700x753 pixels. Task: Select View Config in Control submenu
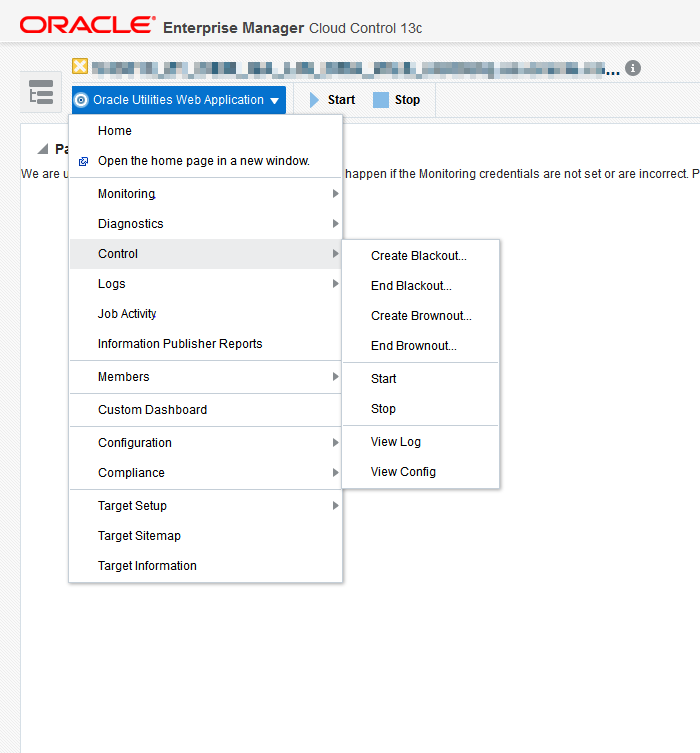coord(421,472)
